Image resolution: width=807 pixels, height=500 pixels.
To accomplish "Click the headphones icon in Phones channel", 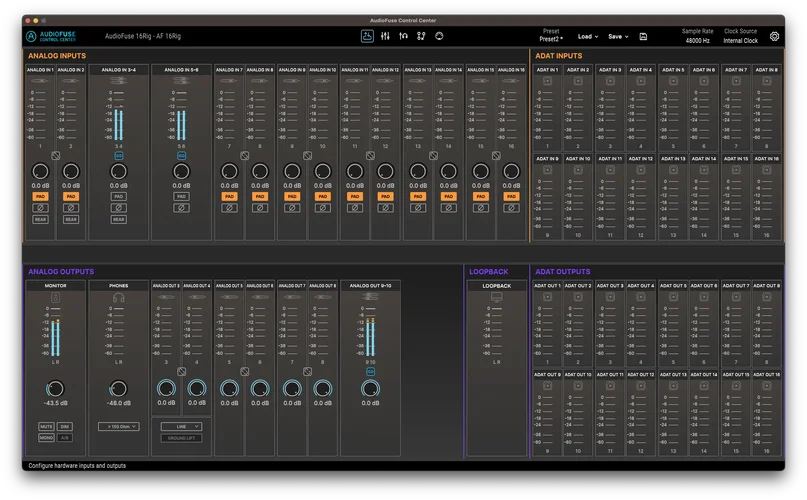I will pos(118,296).
